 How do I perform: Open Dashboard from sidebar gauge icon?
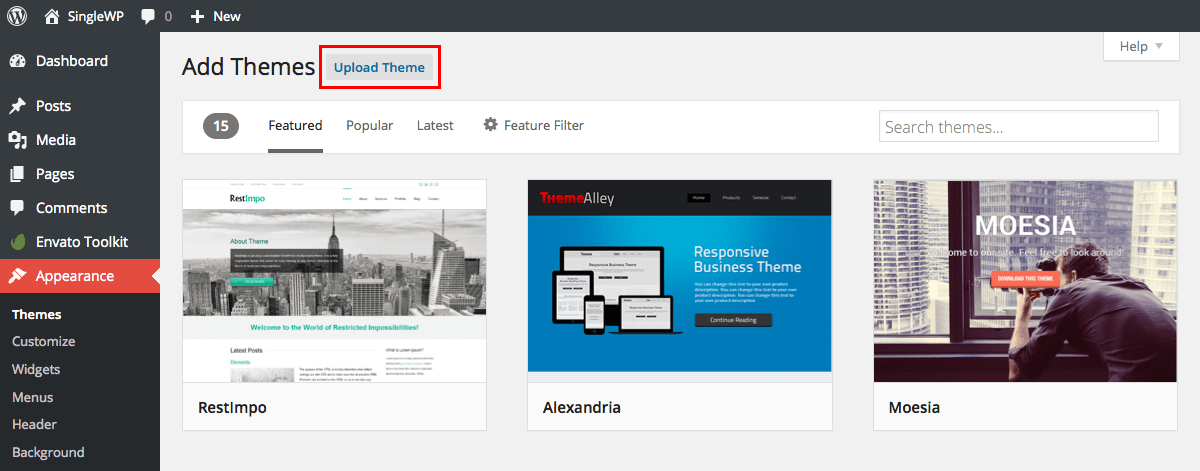17,61
